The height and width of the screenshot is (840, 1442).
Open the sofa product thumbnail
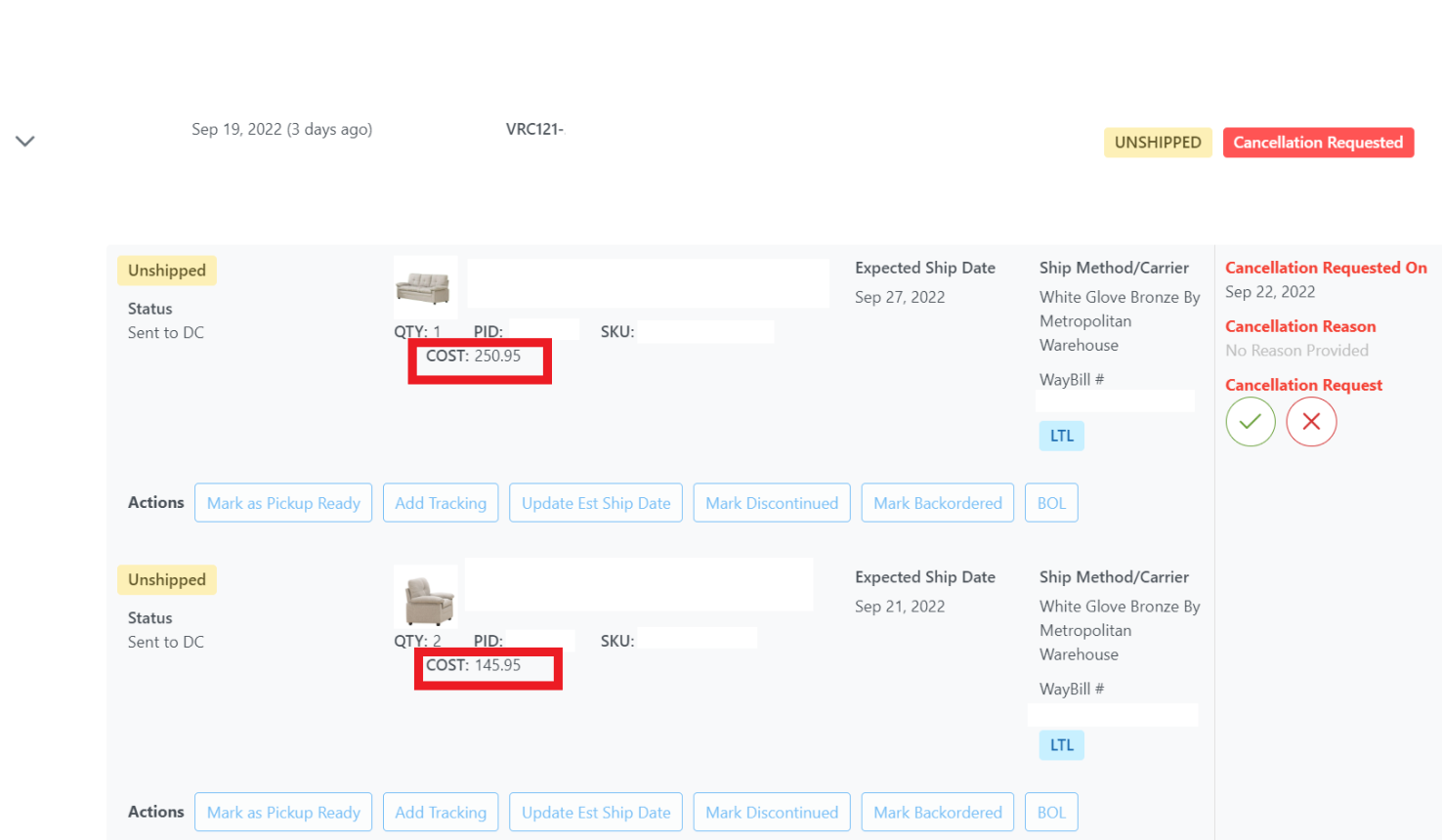(424, 287)
